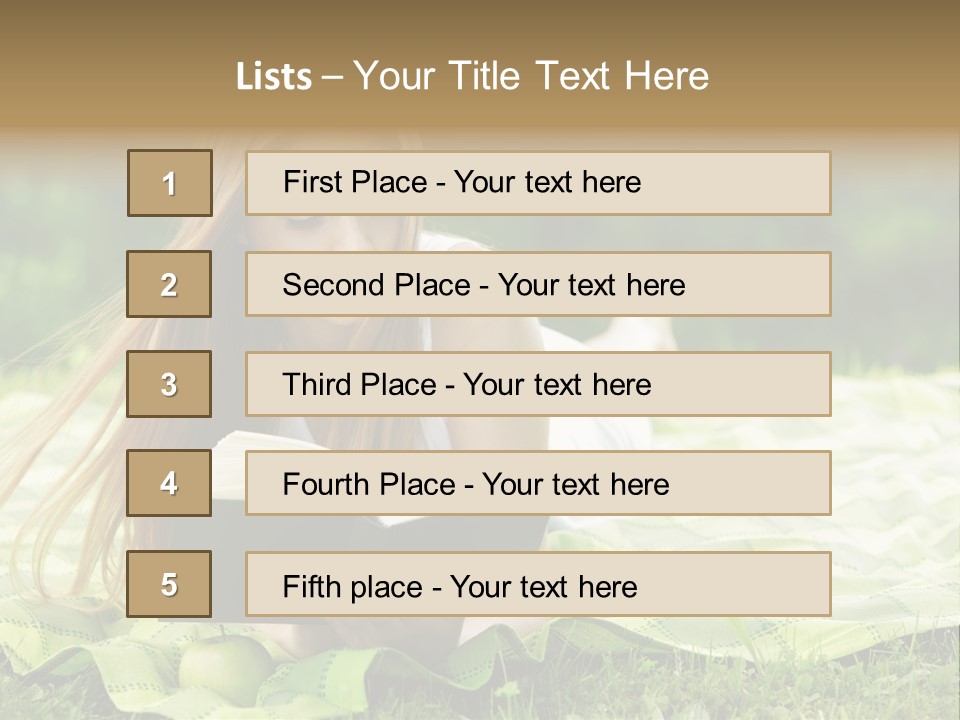The image size is (960, 720).
Task: Click the bold word "Lists" in title
Action: tap(274, 76)
